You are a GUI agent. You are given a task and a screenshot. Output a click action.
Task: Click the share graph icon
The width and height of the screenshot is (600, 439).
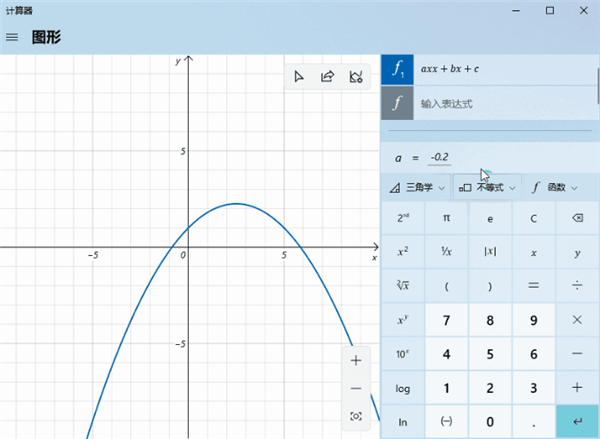327,77
